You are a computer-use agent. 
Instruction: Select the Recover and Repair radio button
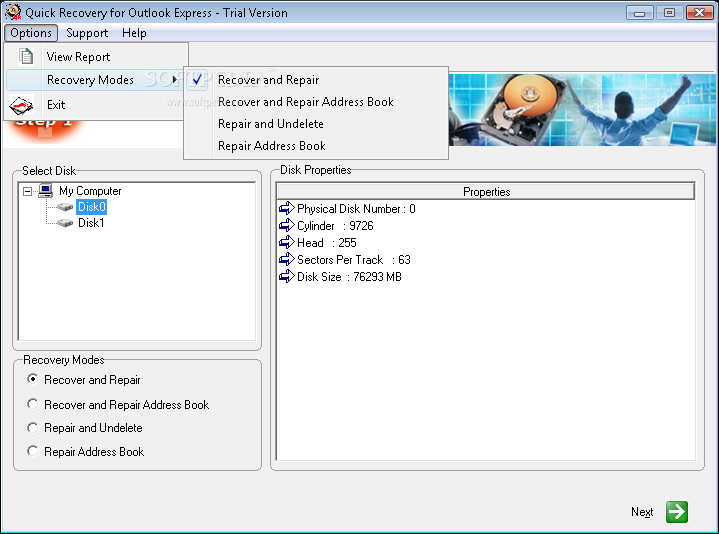pos(32,379)
